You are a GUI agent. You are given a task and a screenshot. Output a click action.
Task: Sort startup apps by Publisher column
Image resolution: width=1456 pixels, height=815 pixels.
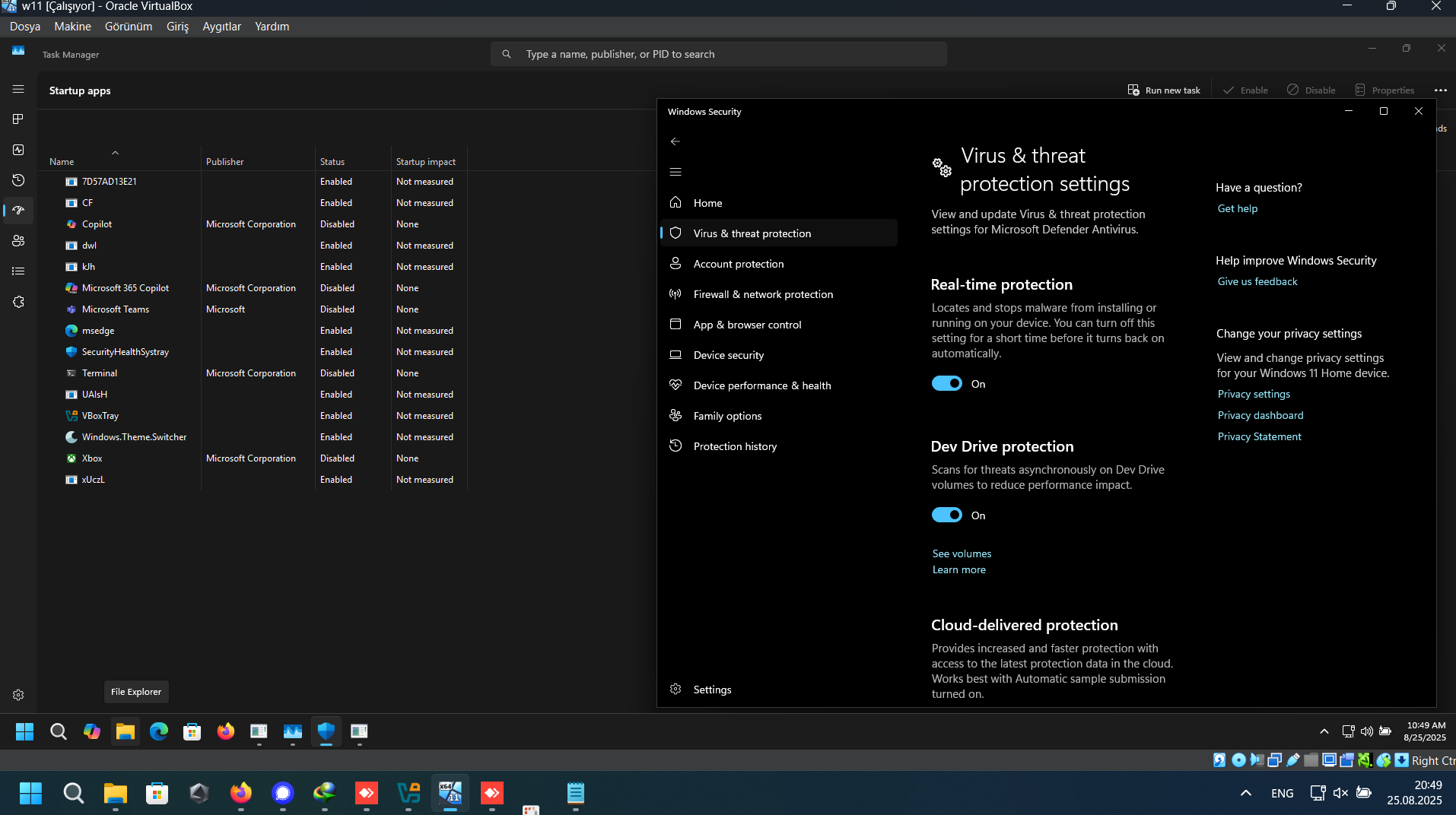(224, 162)
